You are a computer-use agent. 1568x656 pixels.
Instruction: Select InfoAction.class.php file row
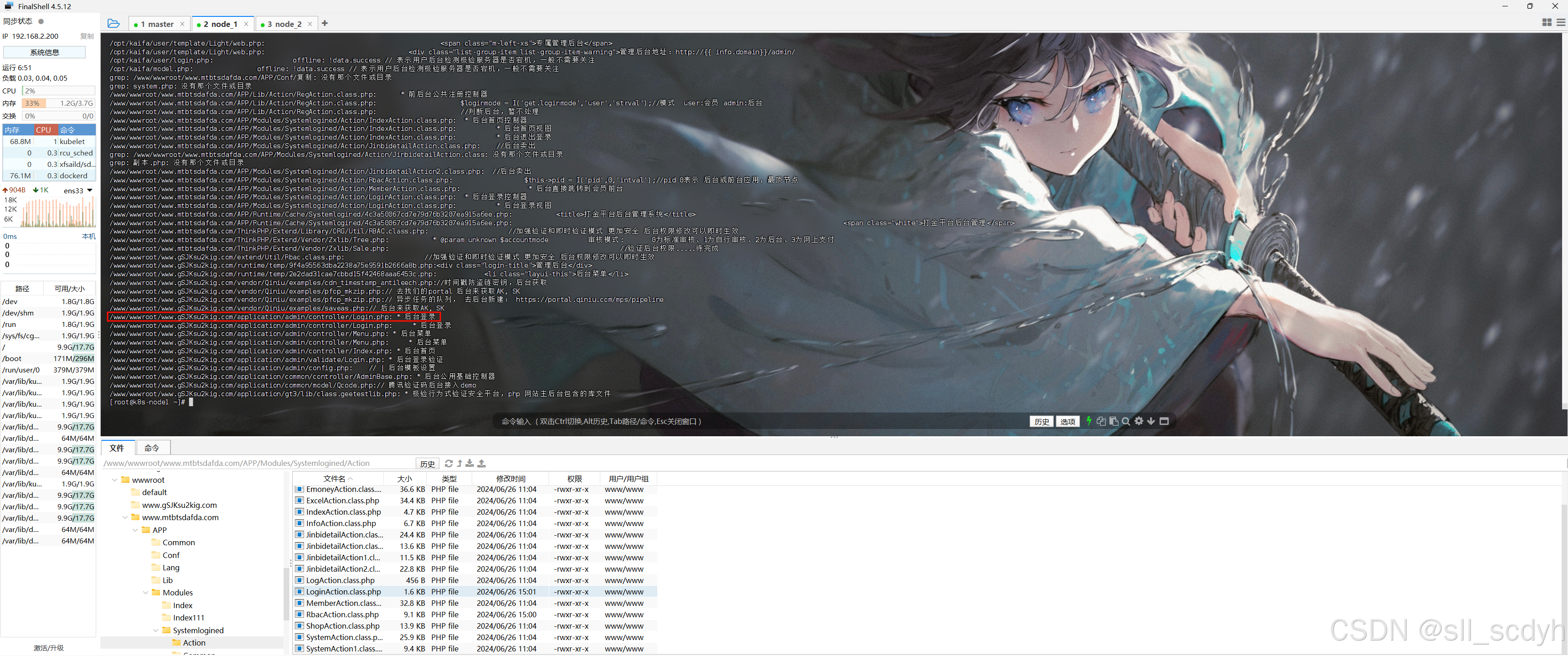coord(475,523)
